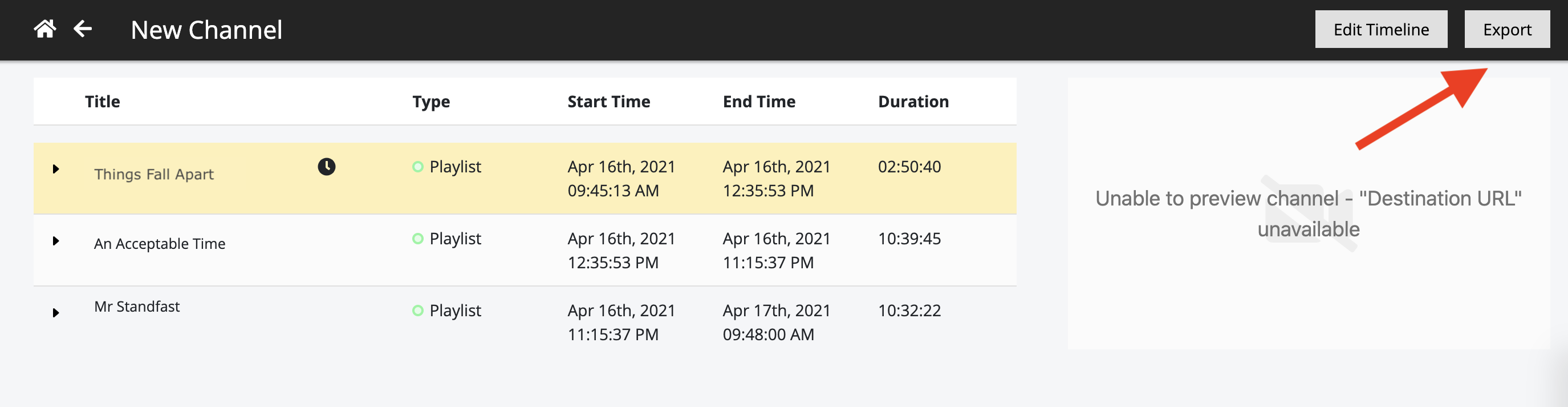Sort by End Time column header
Image resolution: width=1568 pixels, height=407 pixels.
pyautogui.click(x=758, y=101)
